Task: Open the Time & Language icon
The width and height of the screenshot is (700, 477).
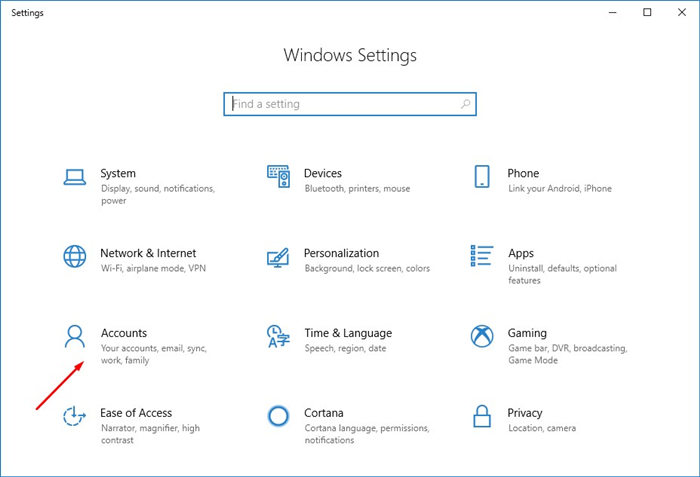Action: (x=278, y=336)
